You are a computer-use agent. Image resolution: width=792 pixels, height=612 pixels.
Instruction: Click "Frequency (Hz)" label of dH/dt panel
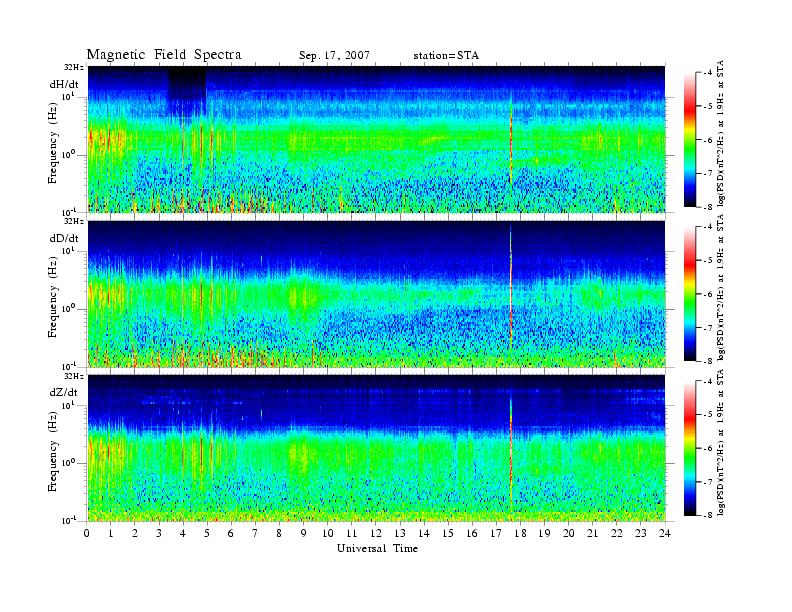coord(53,143)
